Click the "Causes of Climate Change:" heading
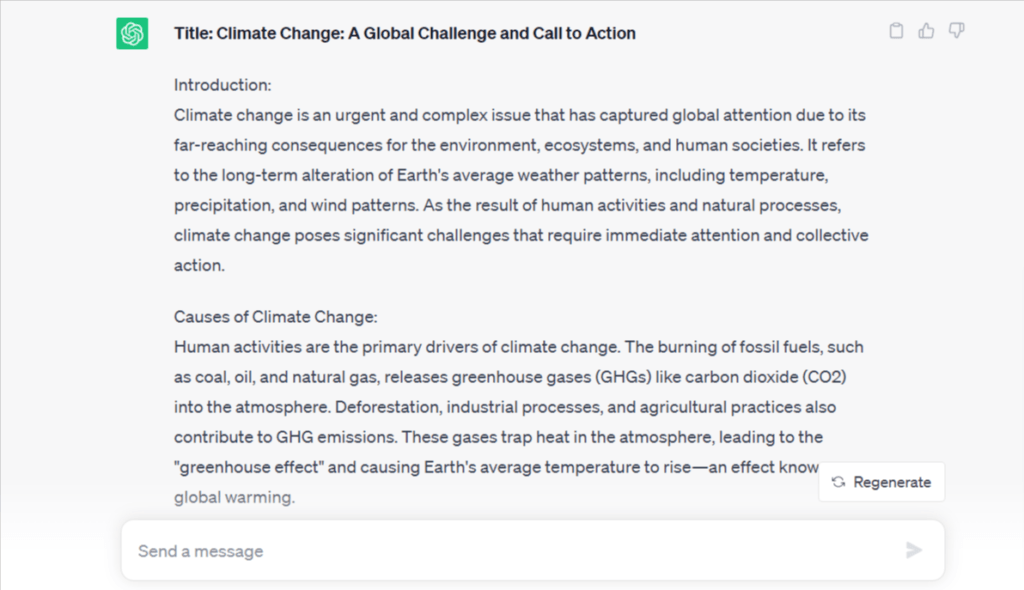The height and width of the screenshot is (590, 1024). point(275,317)
